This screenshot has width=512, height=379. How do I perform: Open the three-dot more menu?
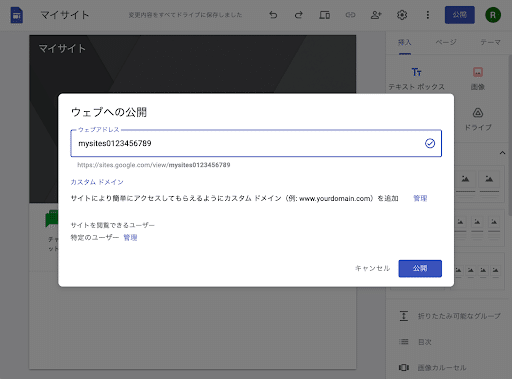coord(428,15)
